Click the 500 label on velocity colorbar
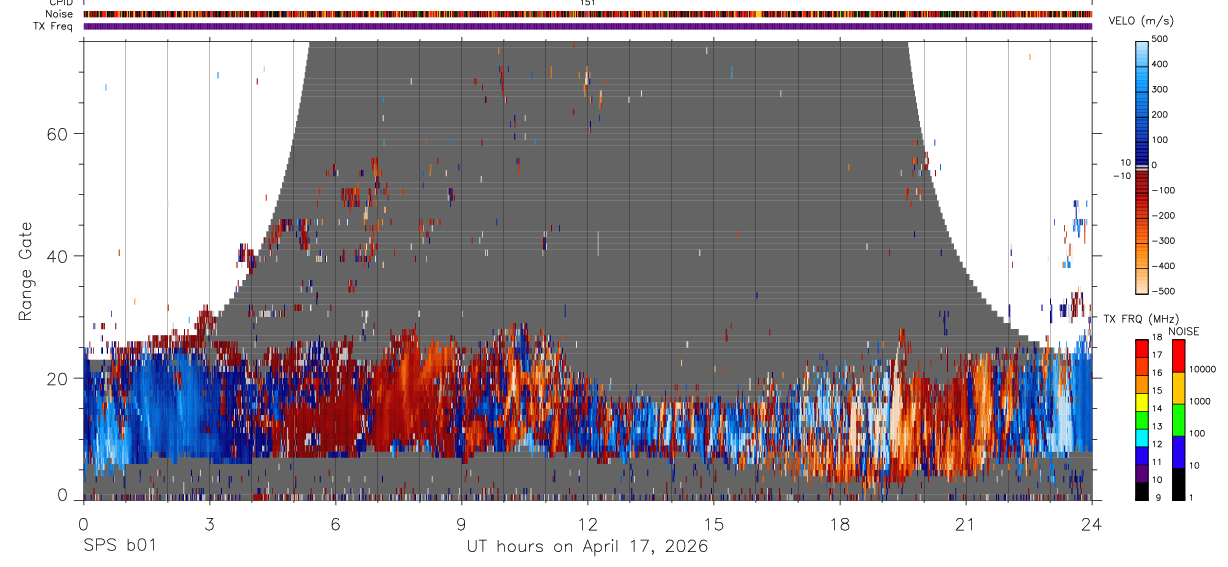 pyautogui.click(x=1162, y=39)
